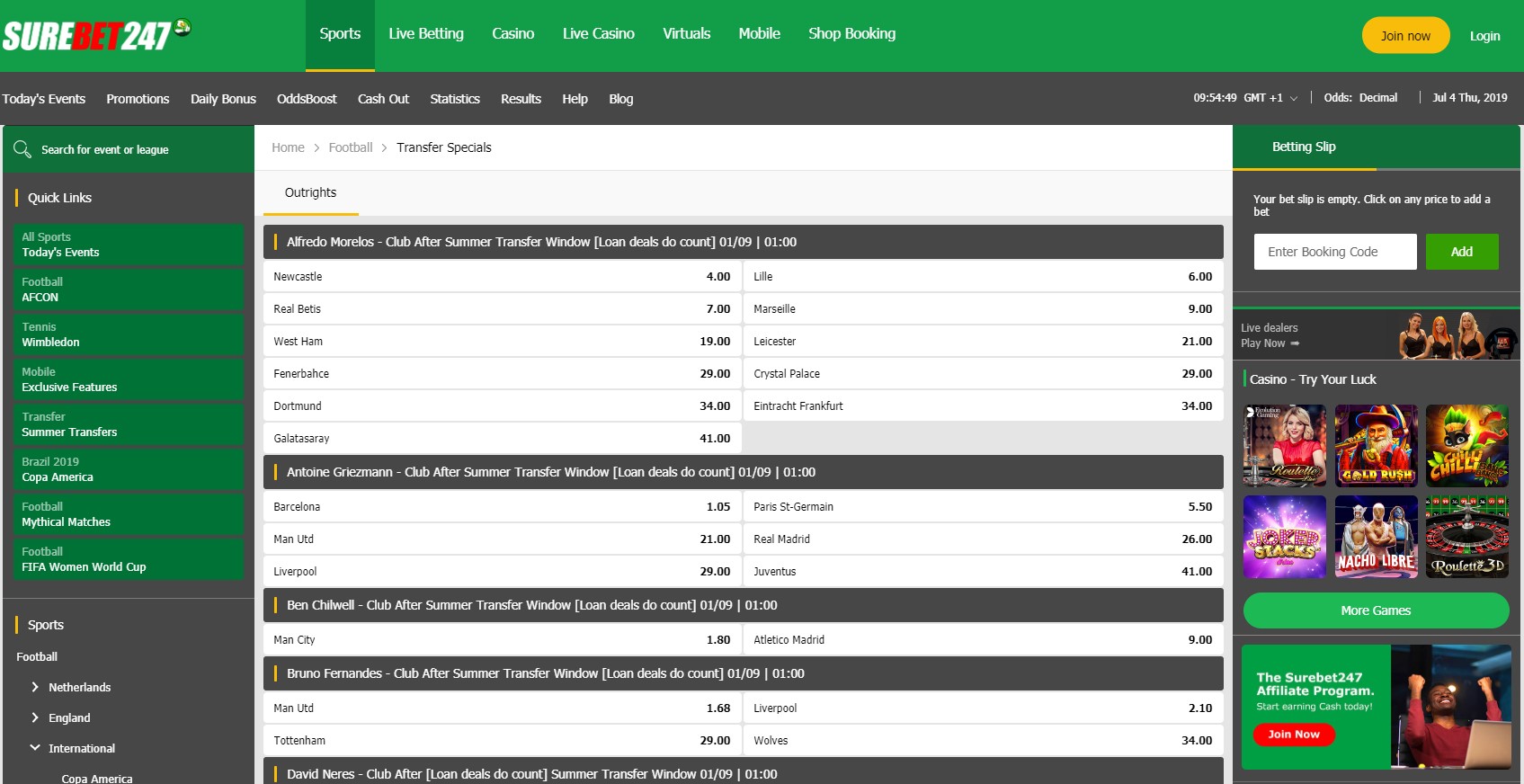Open the GMT +1 timezone dropdown
This screenshot has height=784, width=1524.
pyautogui.click(x=1270, y=98)
